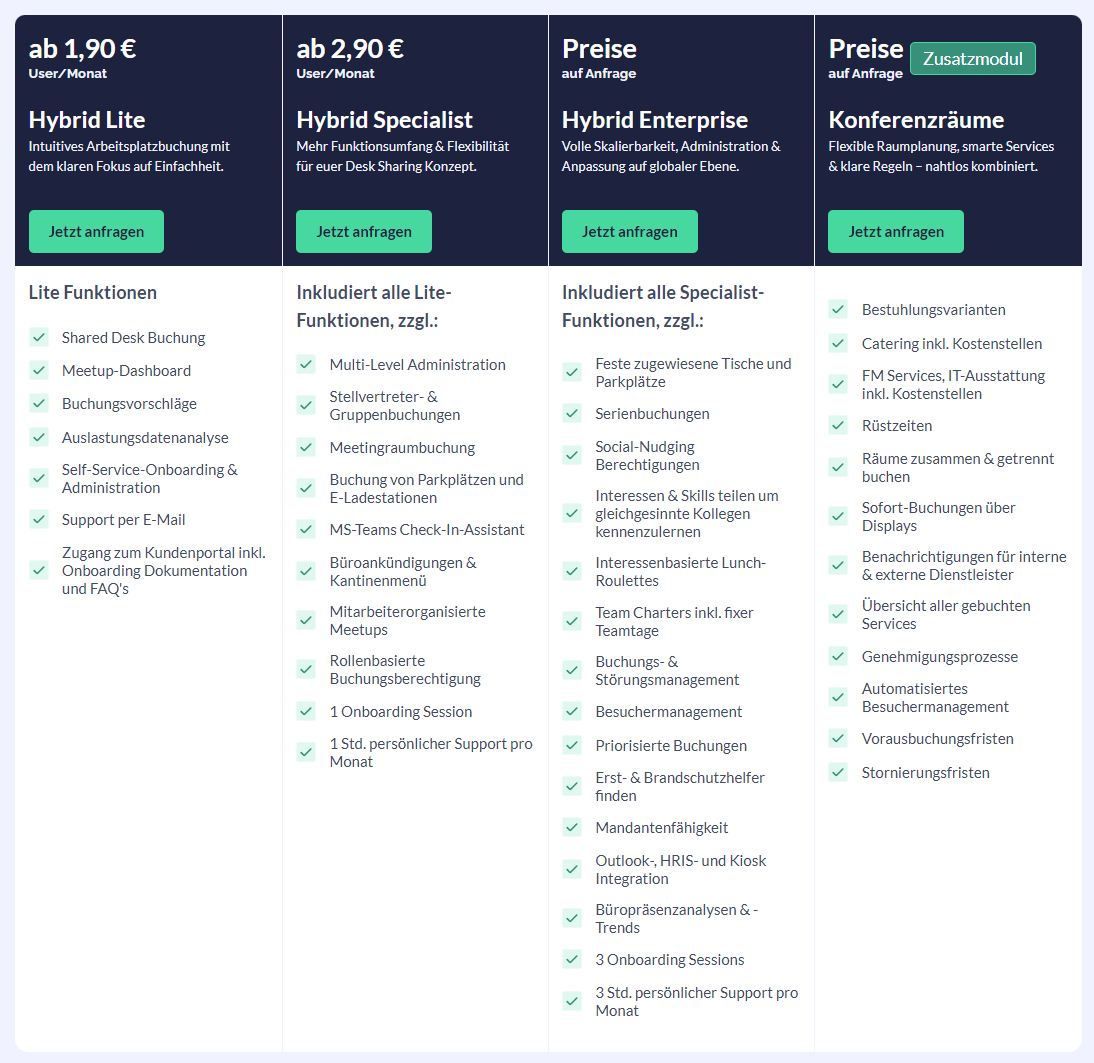The height and width of the screenshot is (1063, 1094).
Task: Click checkmark icon beside Multi-Level Administration
Action: [x=306, y=364]
